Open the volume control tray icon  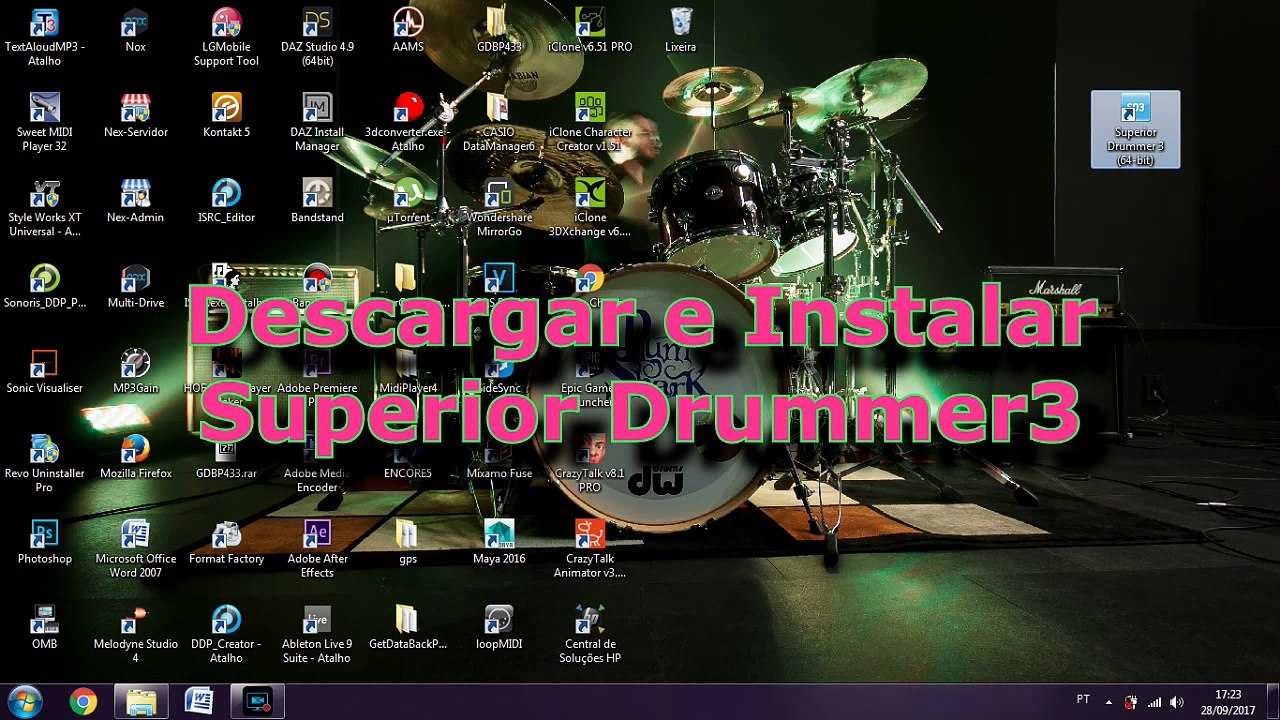click(x=1177, y=702)
